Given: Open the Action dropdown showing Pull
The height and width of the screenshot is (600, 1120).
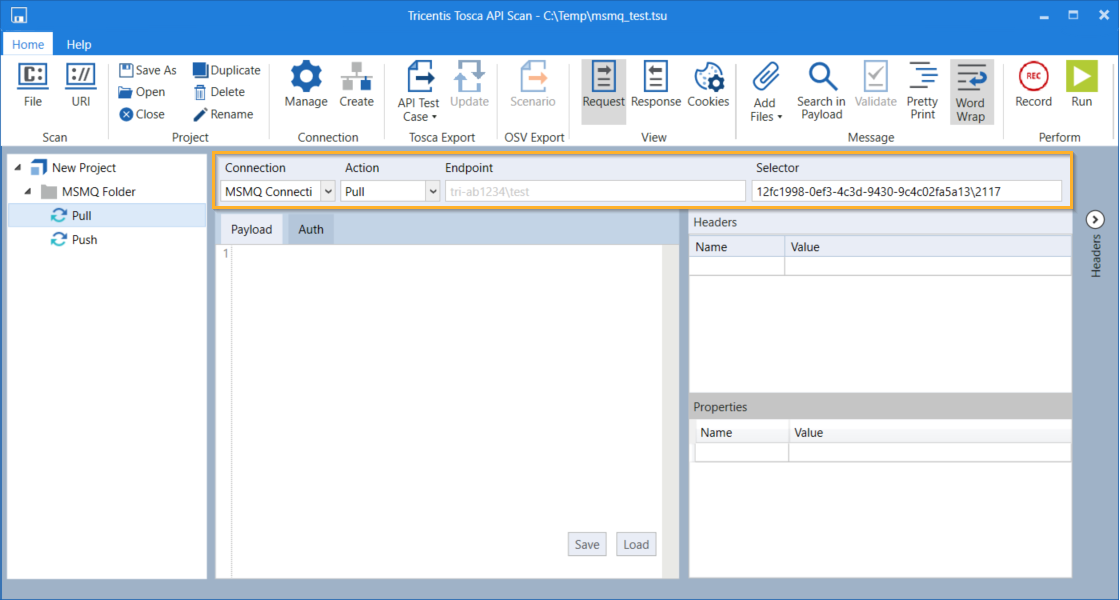Looking at the screenshot, I should click(x=432, y=191).
